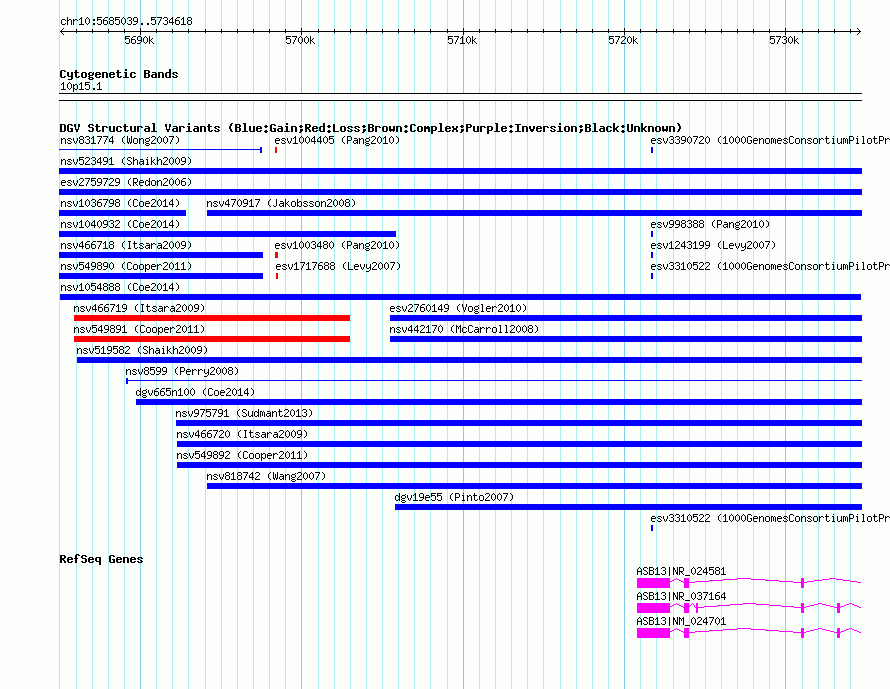Click the 5700k ruler mark
Image resolution: width=890 pixels, height=689 pixels.
[x=300, y=40]
